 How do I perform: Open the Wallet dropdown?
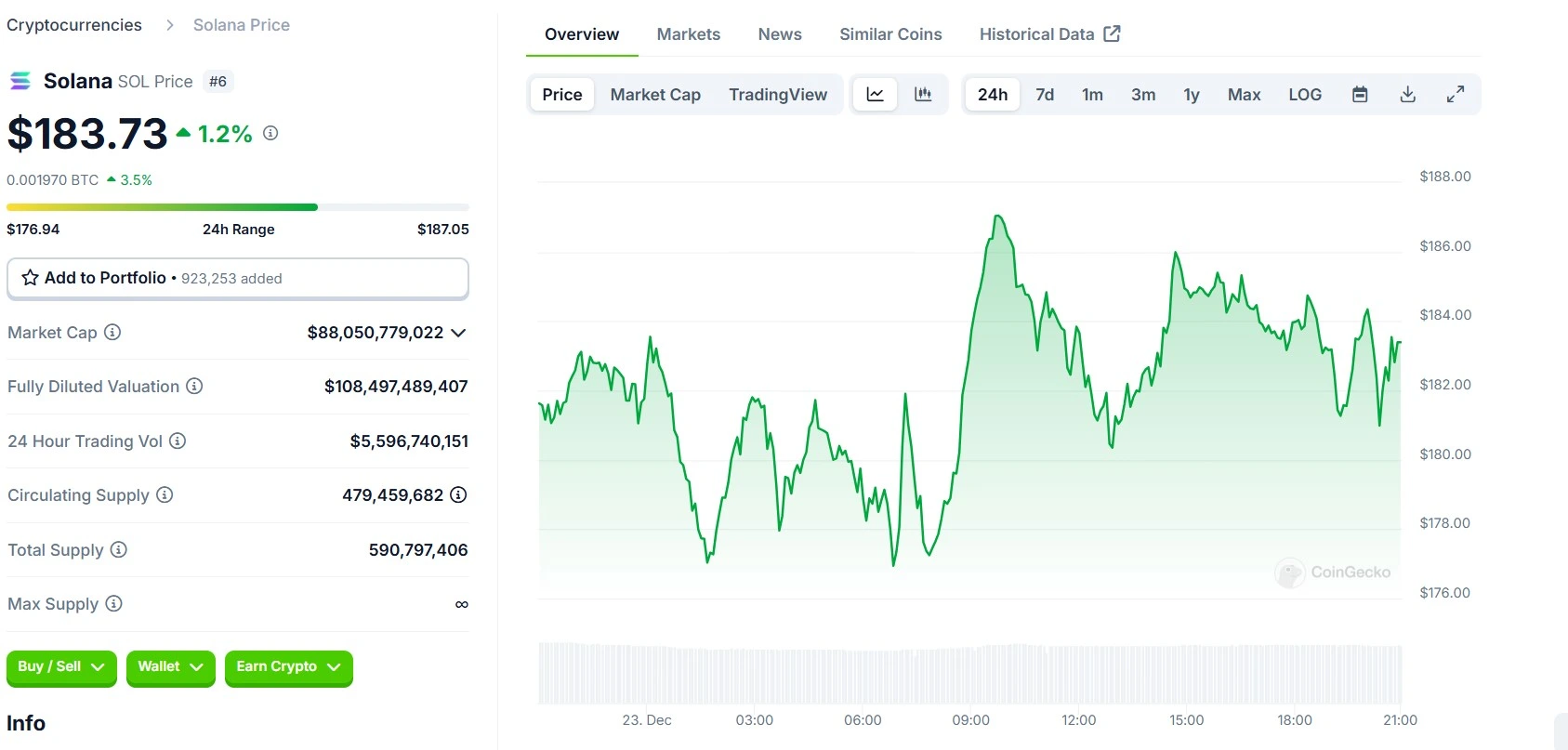tap(171, 667)
